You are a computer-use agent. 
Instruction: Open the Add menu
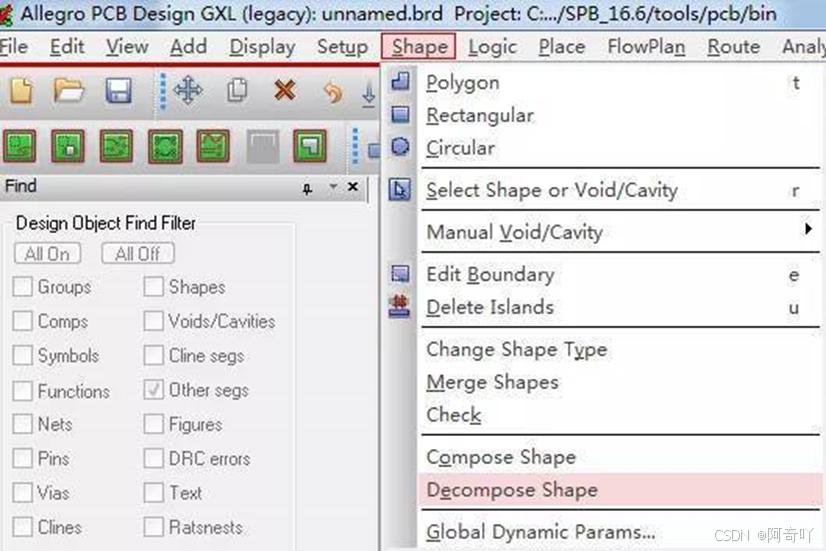[188, 47]
